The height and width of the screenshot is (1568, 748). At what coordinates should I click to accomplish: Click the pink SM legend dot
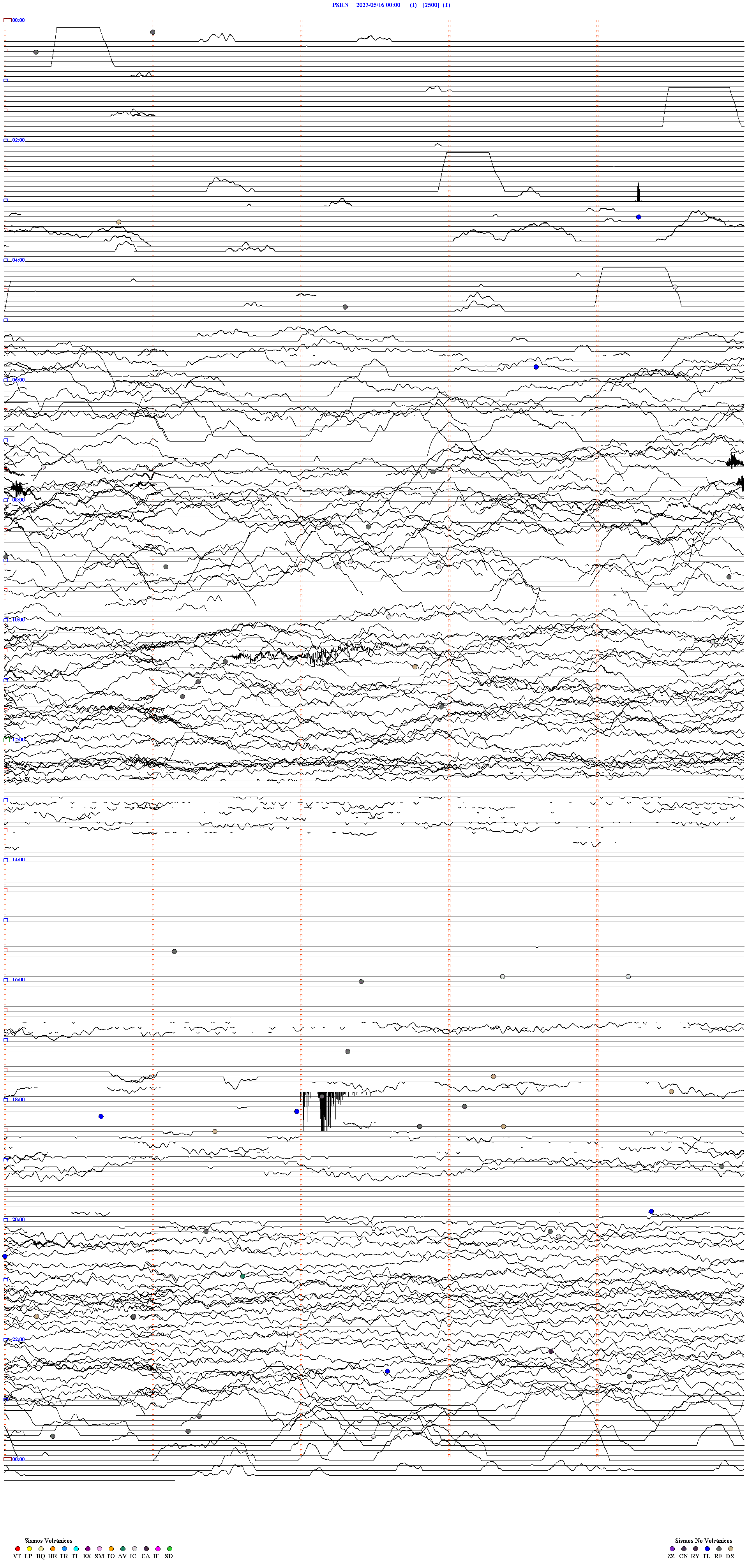pyautogui.click(x=100, y=1549)
